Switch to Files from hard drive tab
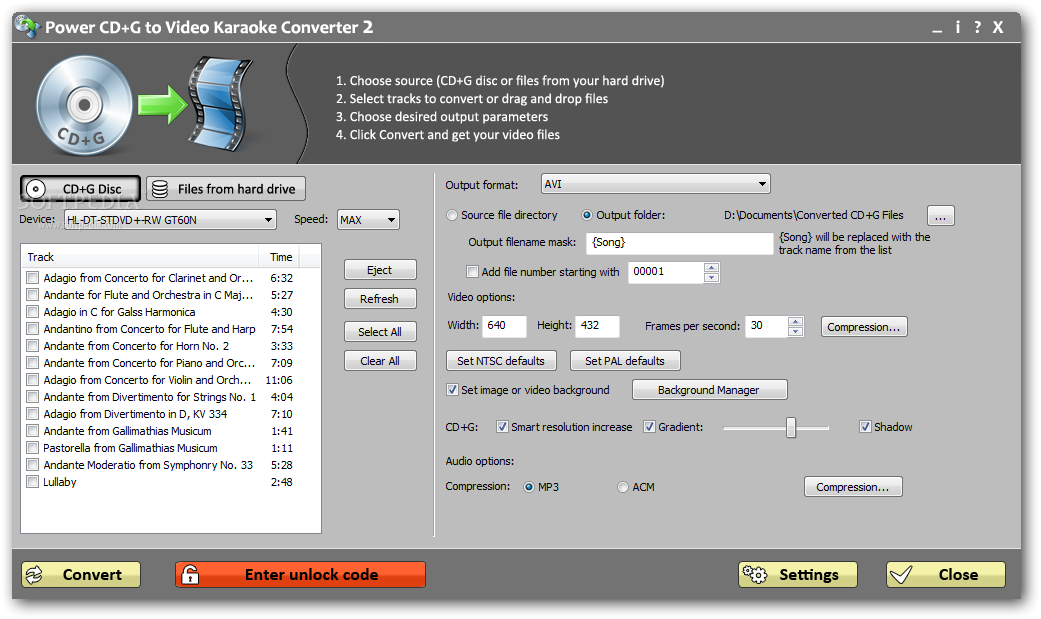Viewport: 1041px width, 619px height. (x=226, y=189)
